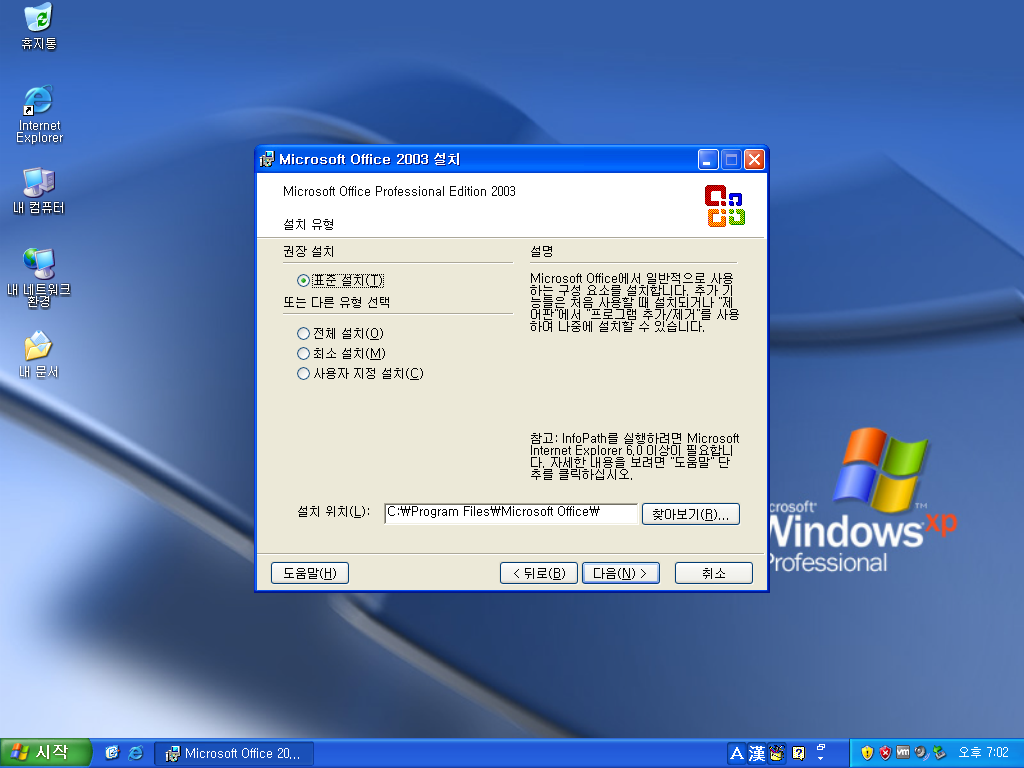Click the 설명 description heading
This screenshot has height=768, width=1024.
(541, 251)
